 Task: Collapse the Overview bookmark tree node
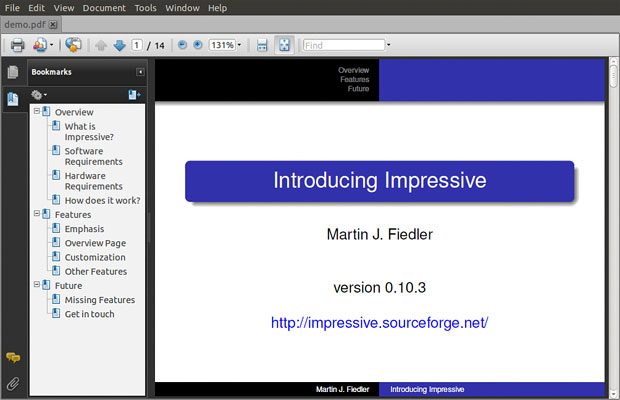tap(37, 111)
